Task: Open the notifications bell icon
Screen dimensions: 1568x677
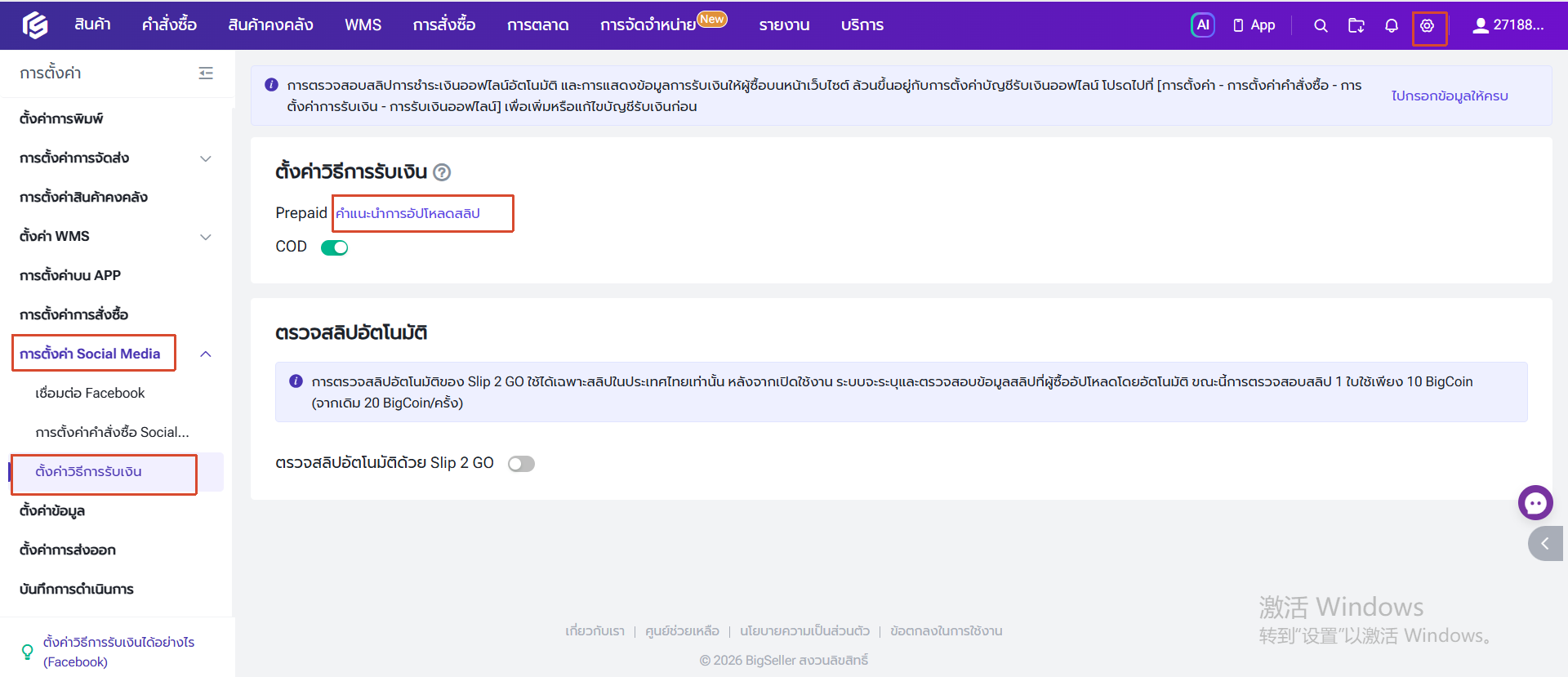Action: click(1392, 25)
